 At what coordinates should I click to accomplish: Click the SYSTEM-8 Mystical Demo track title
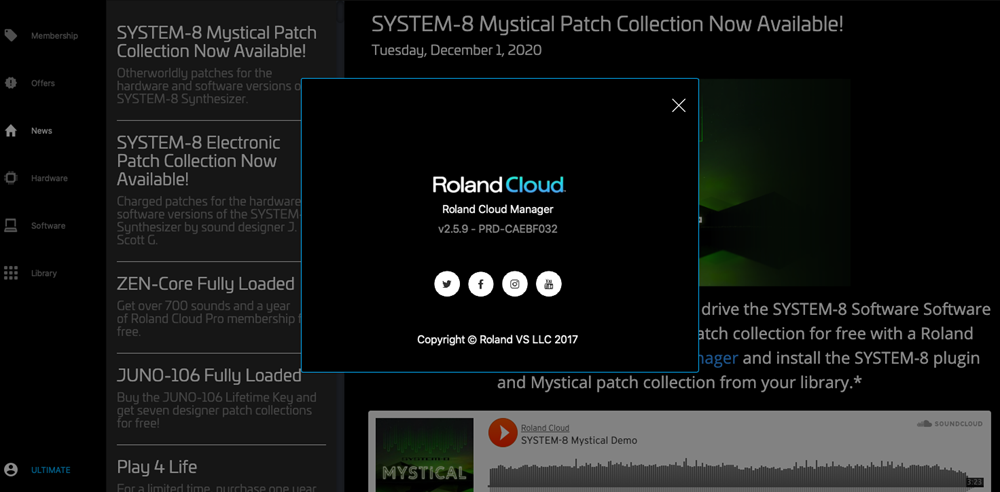(x=579, y=440)
